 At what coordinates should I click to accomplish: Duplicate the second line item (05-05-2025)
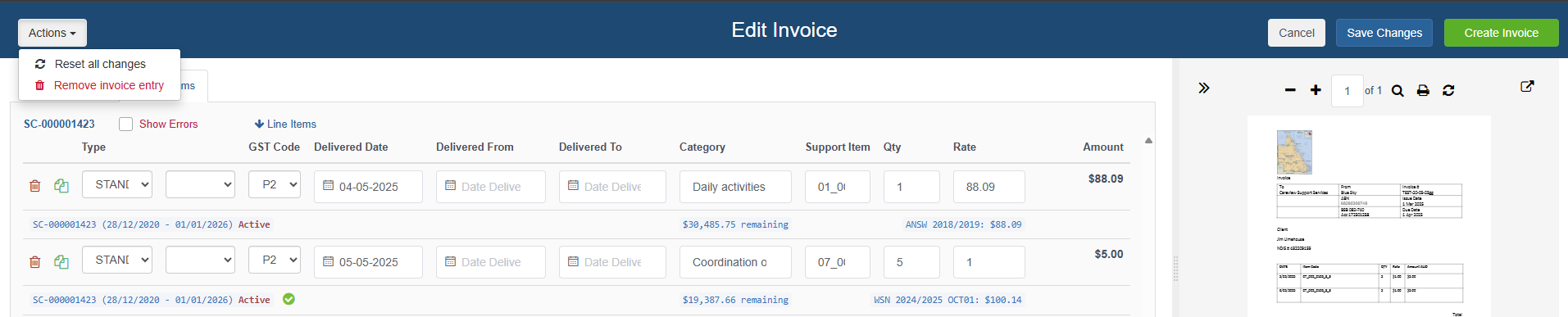coord(61,262)
